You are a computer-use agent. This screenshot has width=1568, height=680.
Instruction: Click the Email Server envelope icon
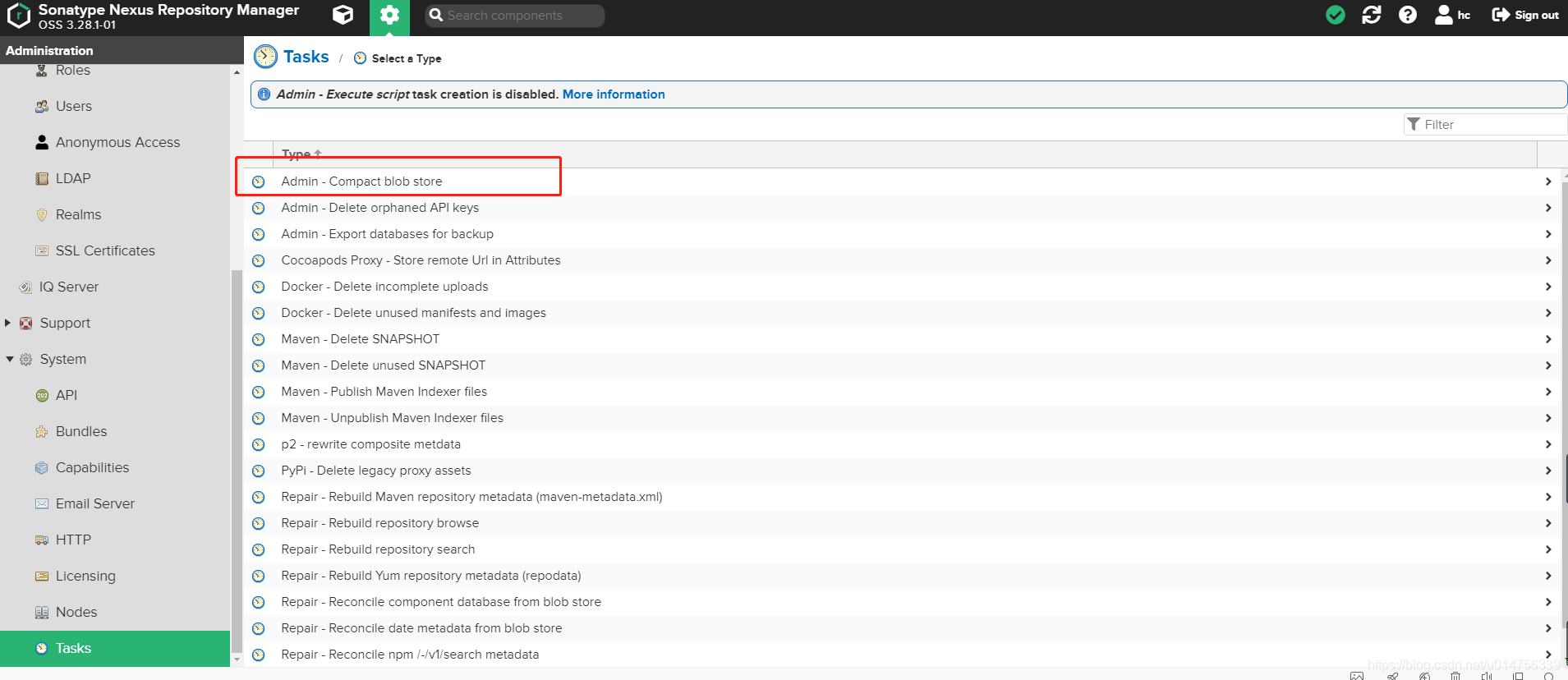pyautogui.click(x=42, y=503)
